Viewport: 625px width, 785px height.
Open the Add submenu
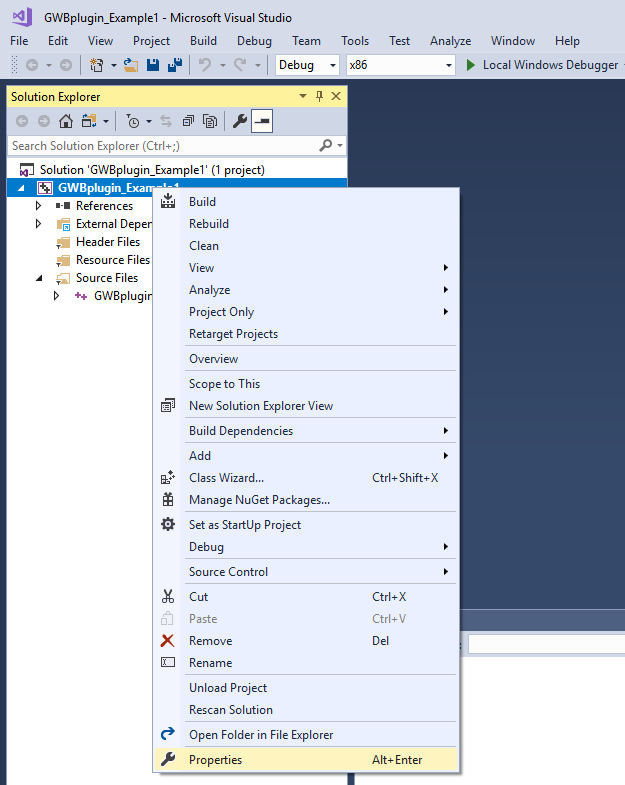click(x=306, y=456)
